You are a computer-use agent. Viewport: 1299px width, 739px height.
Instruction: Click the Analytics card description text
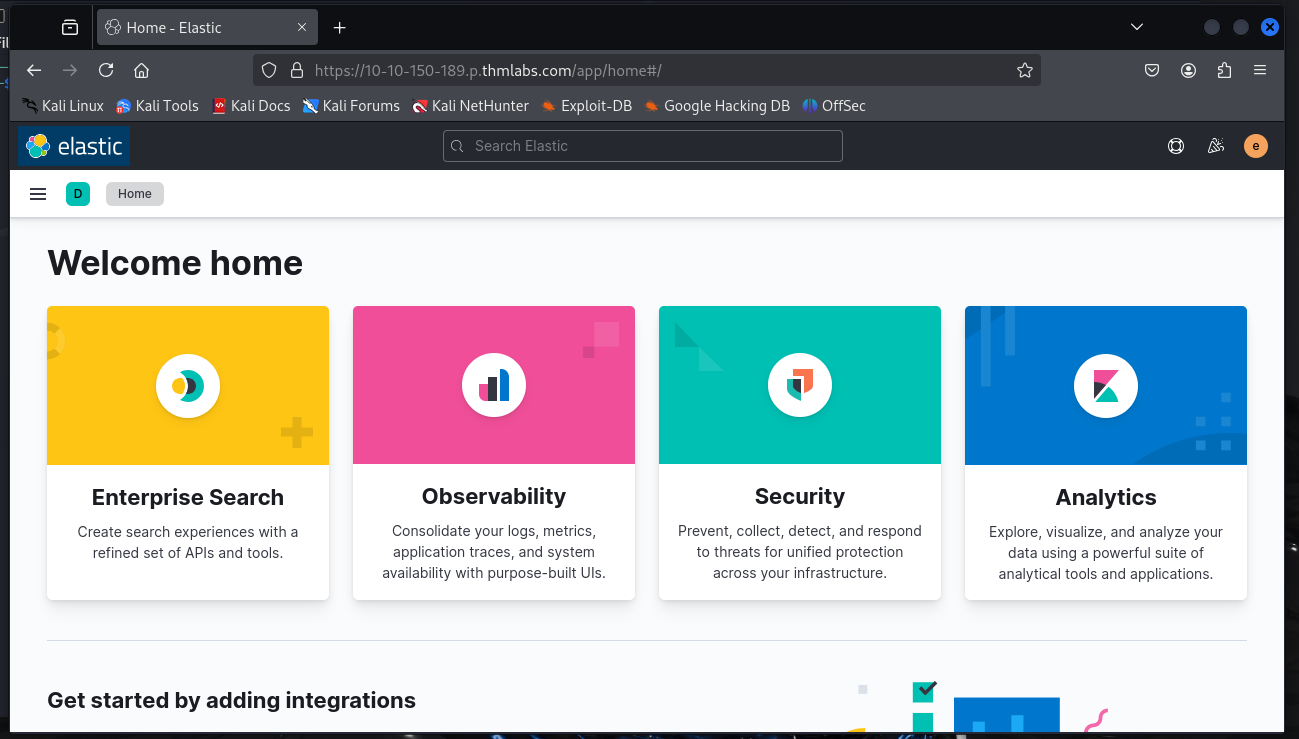click(1106, 553)
